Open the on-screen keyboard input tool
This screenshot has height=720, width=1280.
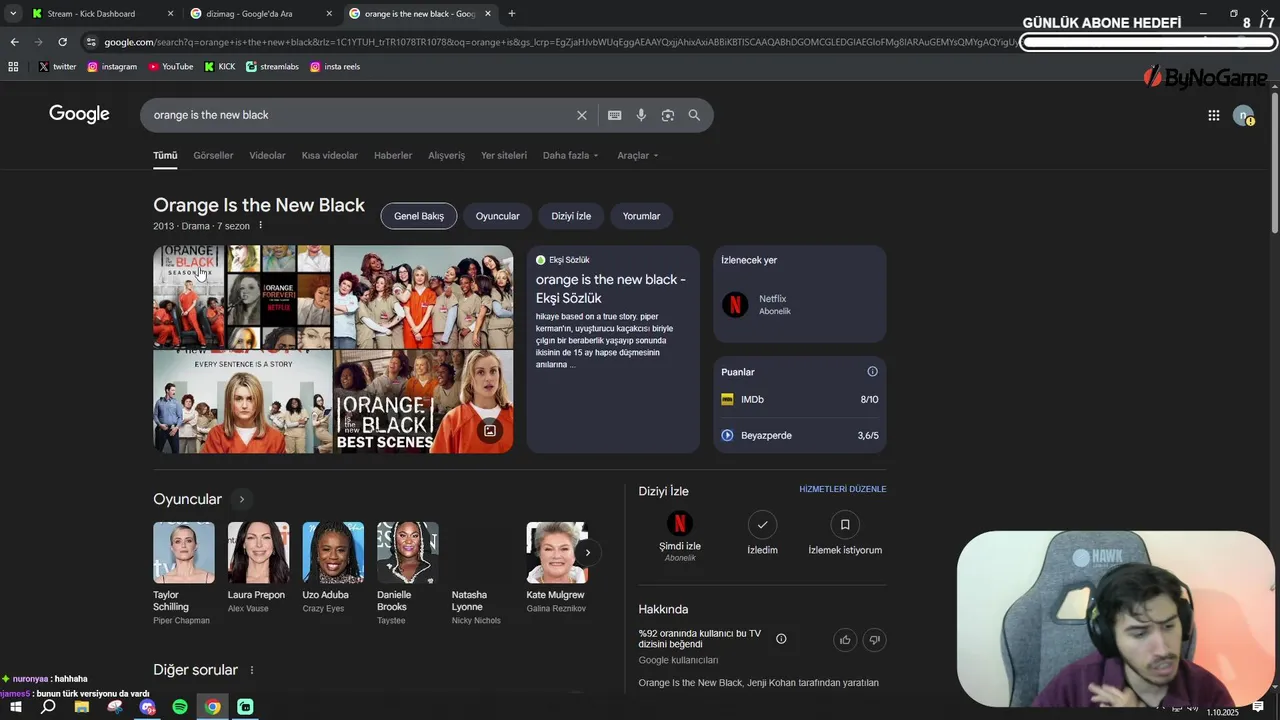pos(615,115)
